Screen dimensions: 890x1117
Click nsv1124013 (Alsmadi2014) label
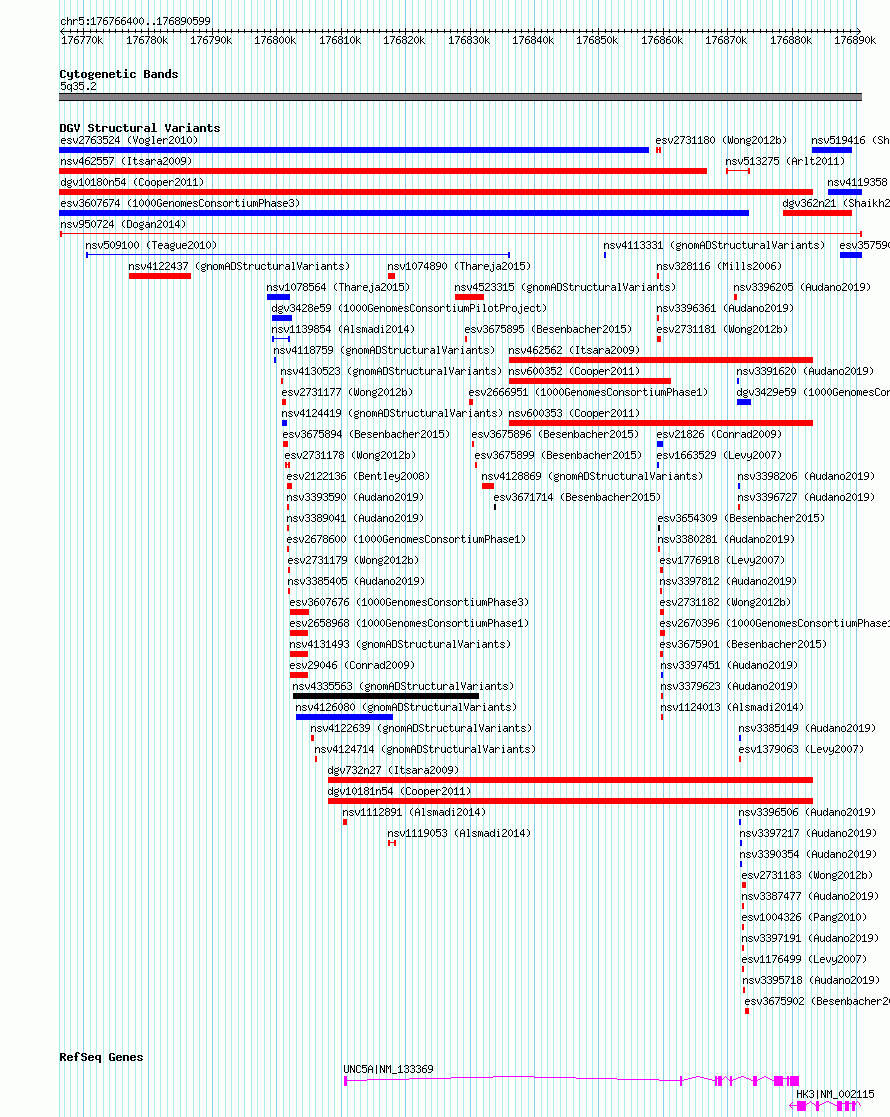click(x=732, y=707)
